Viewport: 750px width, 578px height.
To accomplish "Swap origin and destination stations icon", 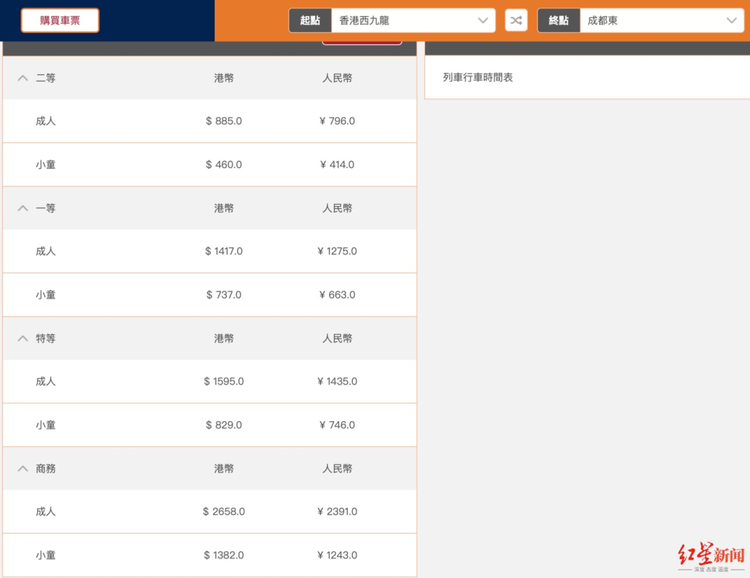I will click(x=516, y=21).
